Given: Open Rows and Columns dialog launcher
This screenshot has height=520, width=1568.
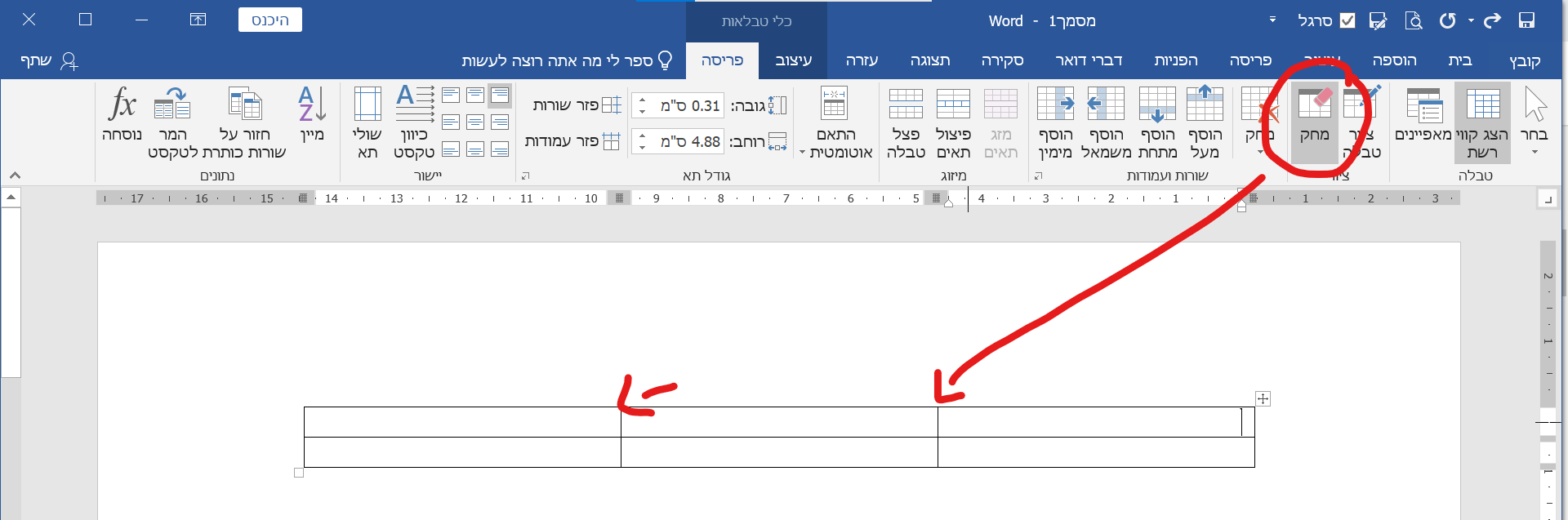Looking at the screenshot, I should (1039, 176).
